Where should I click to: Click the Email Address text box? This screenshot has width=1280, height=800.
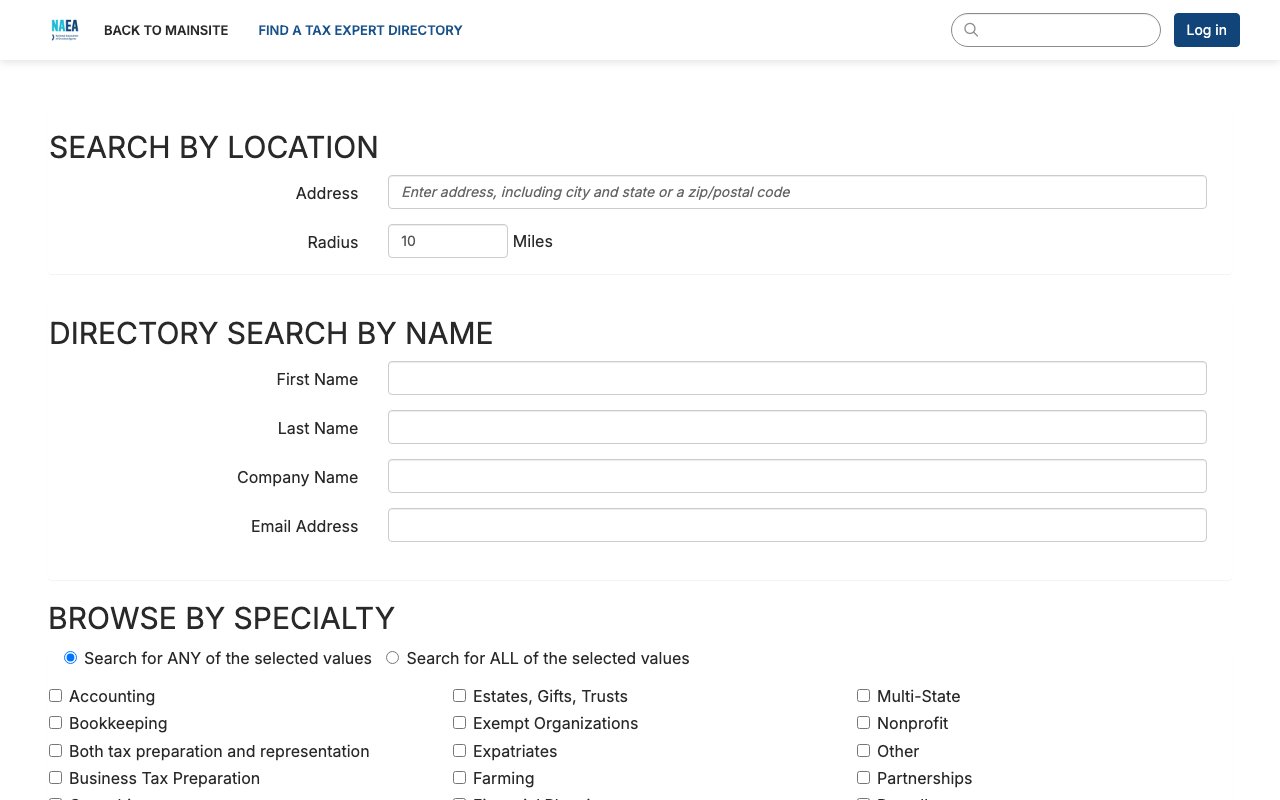click(x=797, y=525)
